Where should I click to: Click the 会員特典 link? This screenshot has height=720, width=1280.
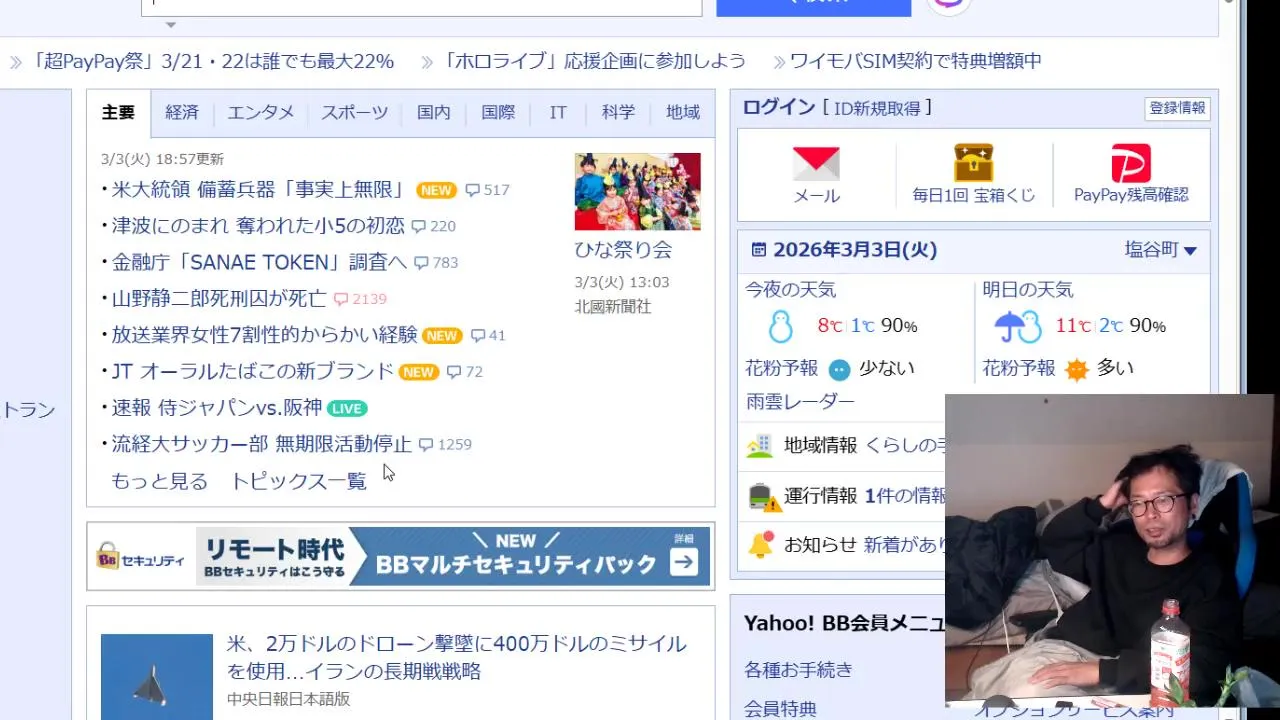point(780,709)
